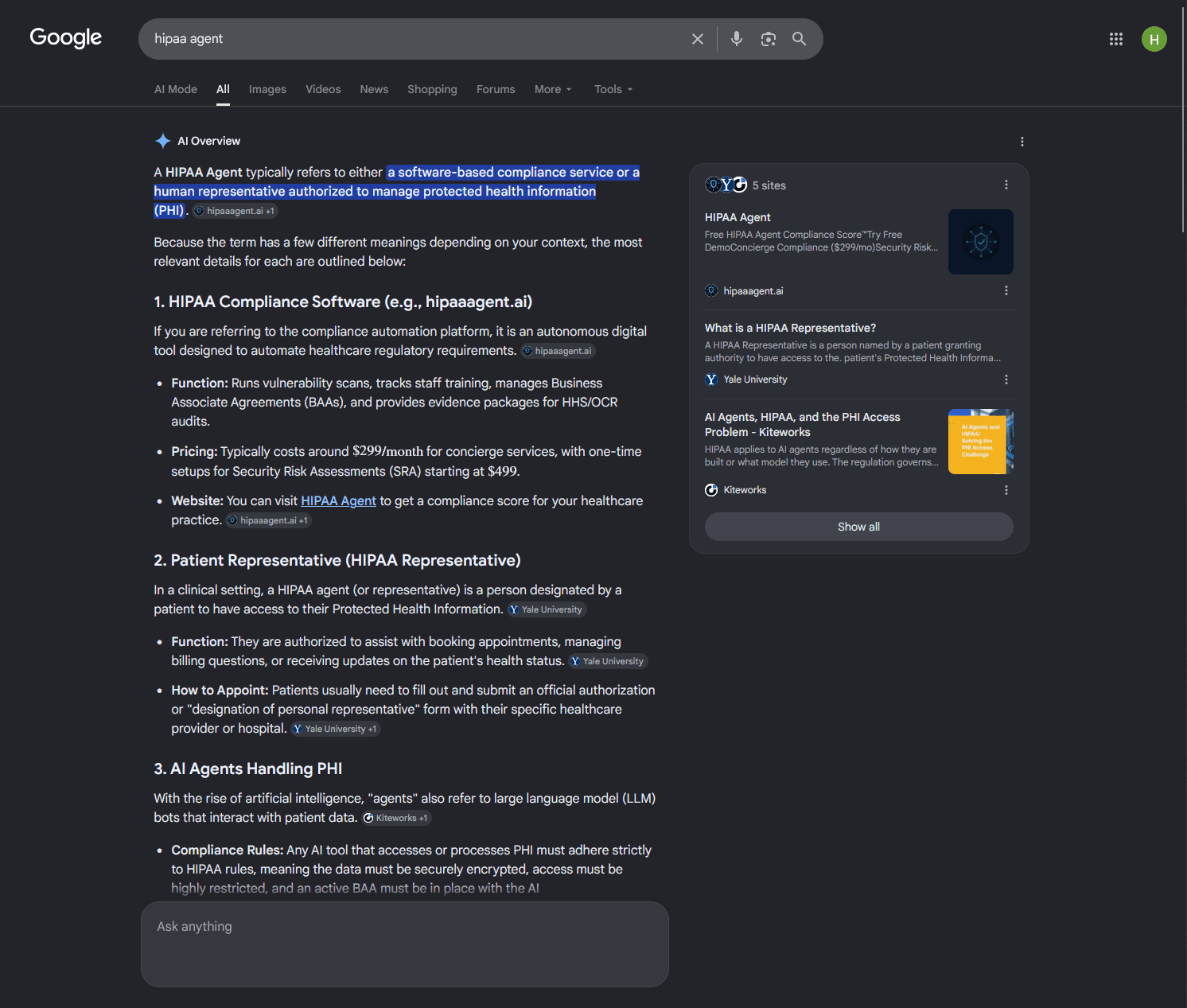
Task: Click the 5 sites label
Action: tap(769, 185)
